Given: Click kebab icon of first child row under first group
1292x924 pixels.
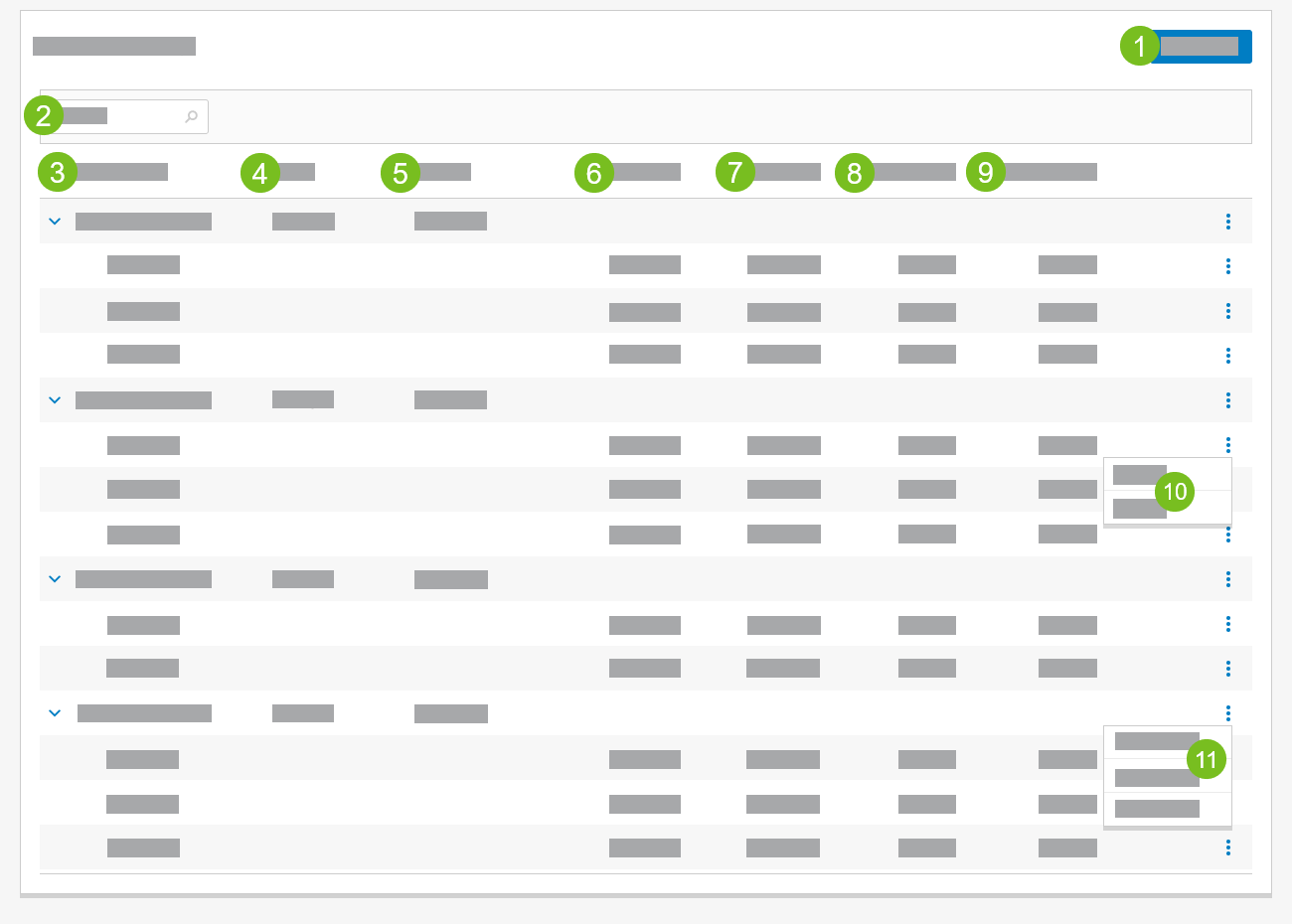Looking at the screenshot, I should click(x=1228, y=266).
